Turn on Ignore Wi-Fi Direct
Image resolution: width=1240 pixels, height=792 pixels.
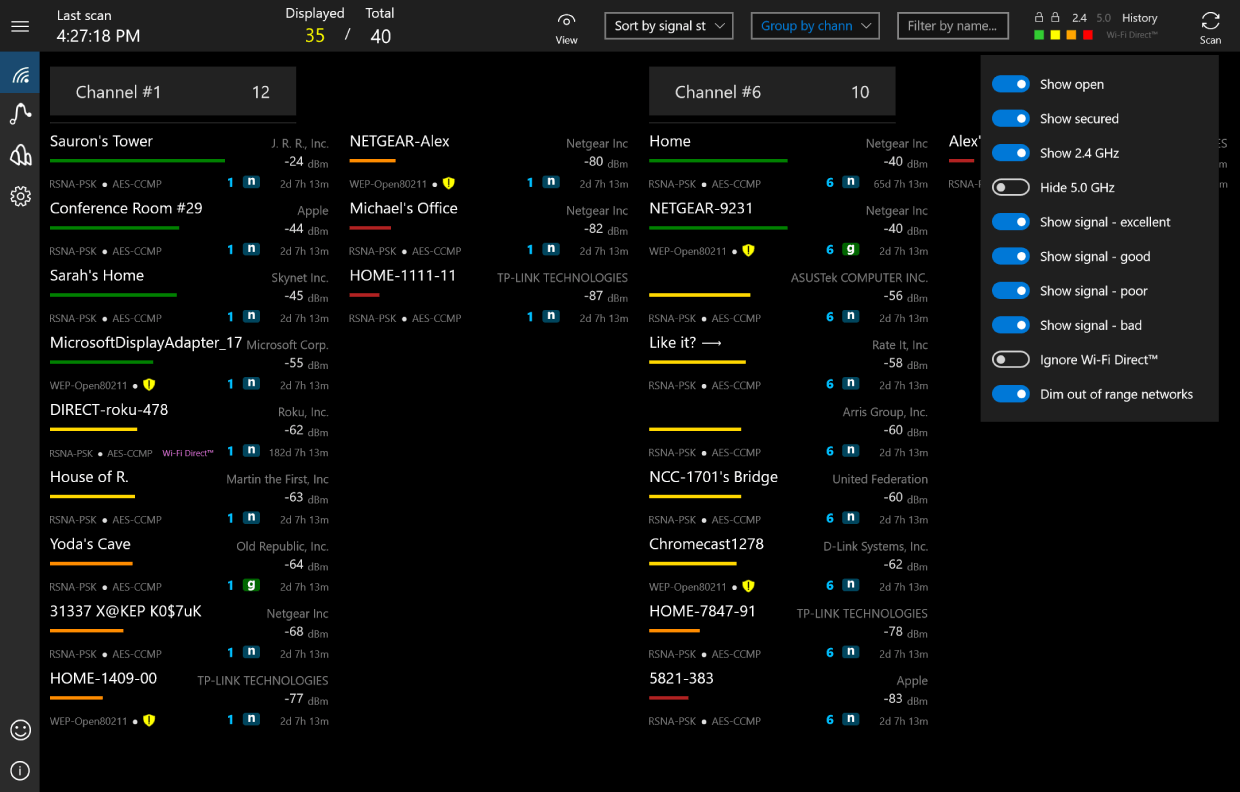(1010, 359)
